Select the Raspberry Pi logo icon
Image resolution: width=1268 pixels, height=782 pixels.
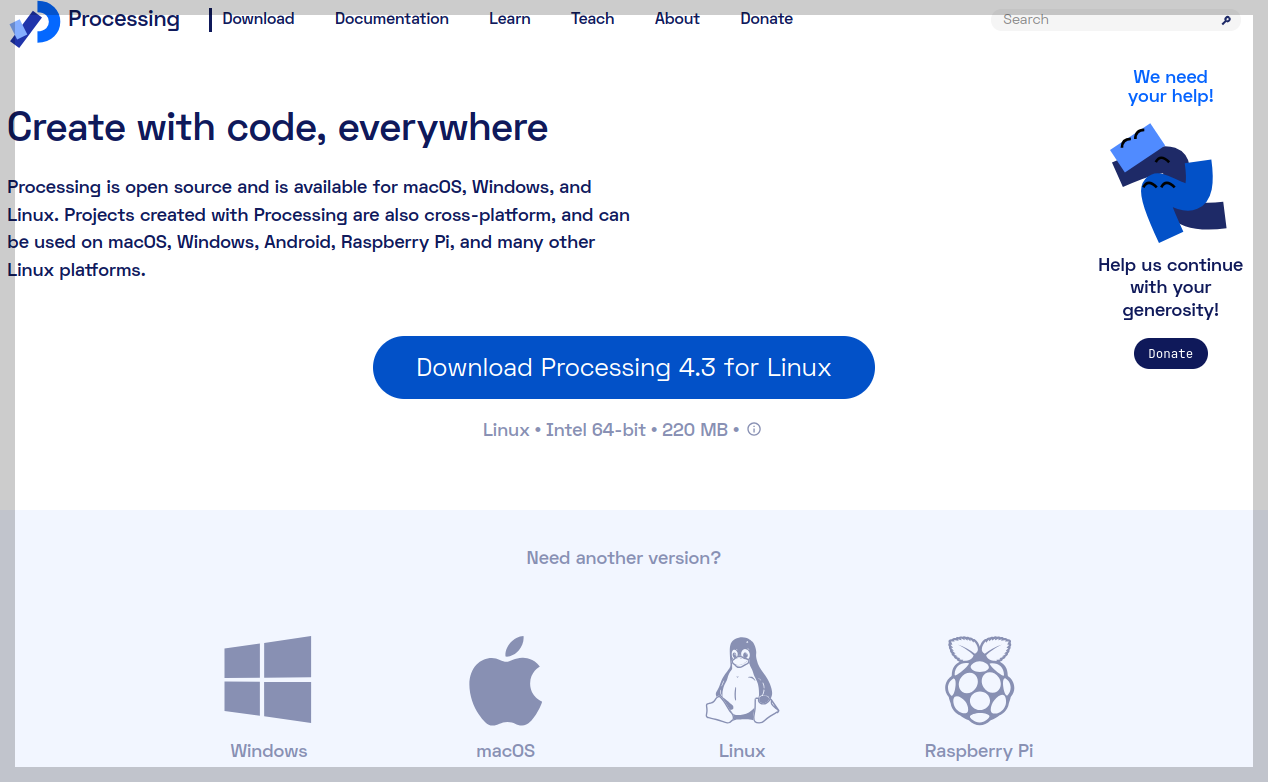[980, 679]
